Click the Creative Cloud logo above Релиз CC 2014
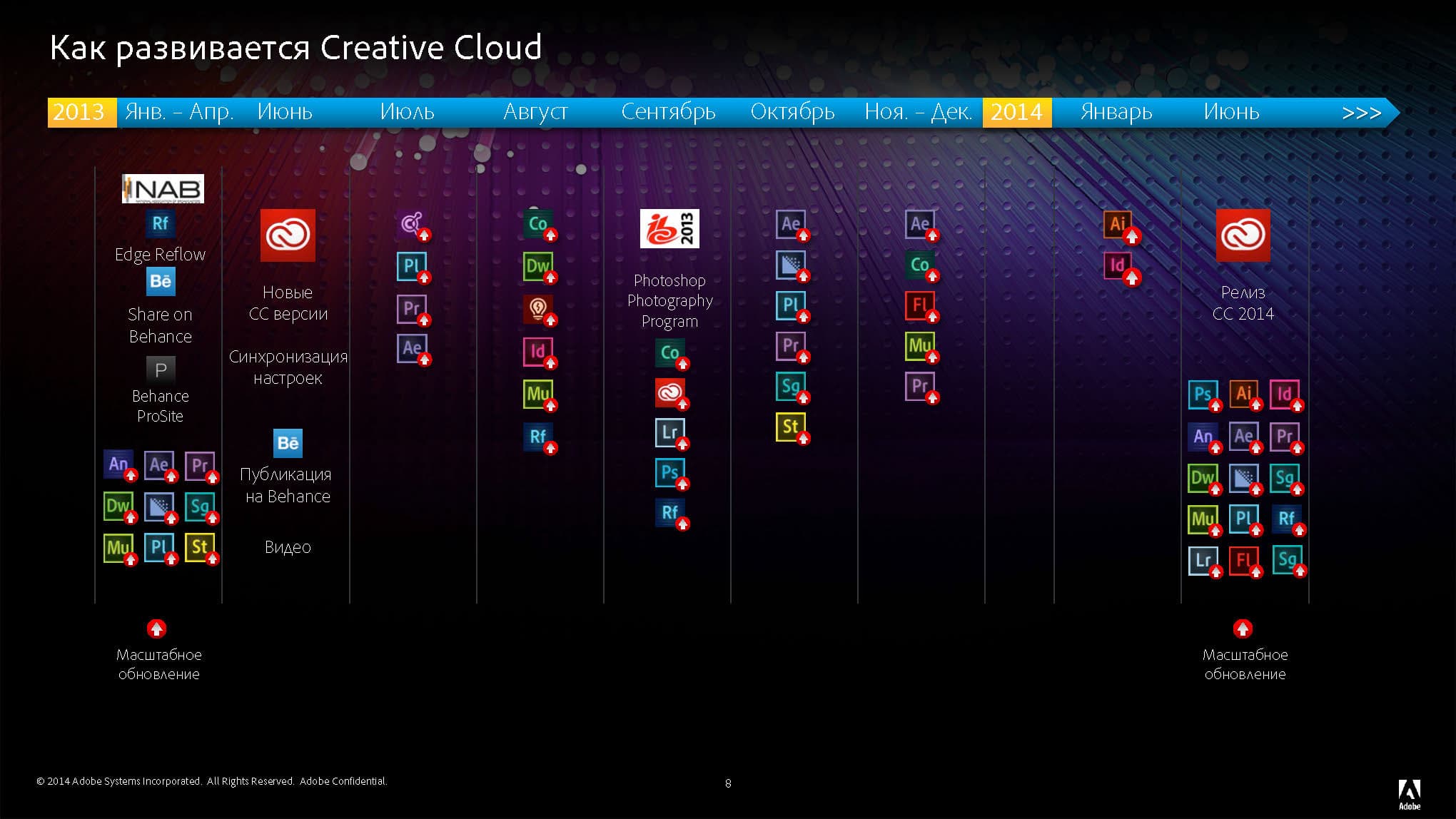1456x819 pixels. coord(1243,235)
